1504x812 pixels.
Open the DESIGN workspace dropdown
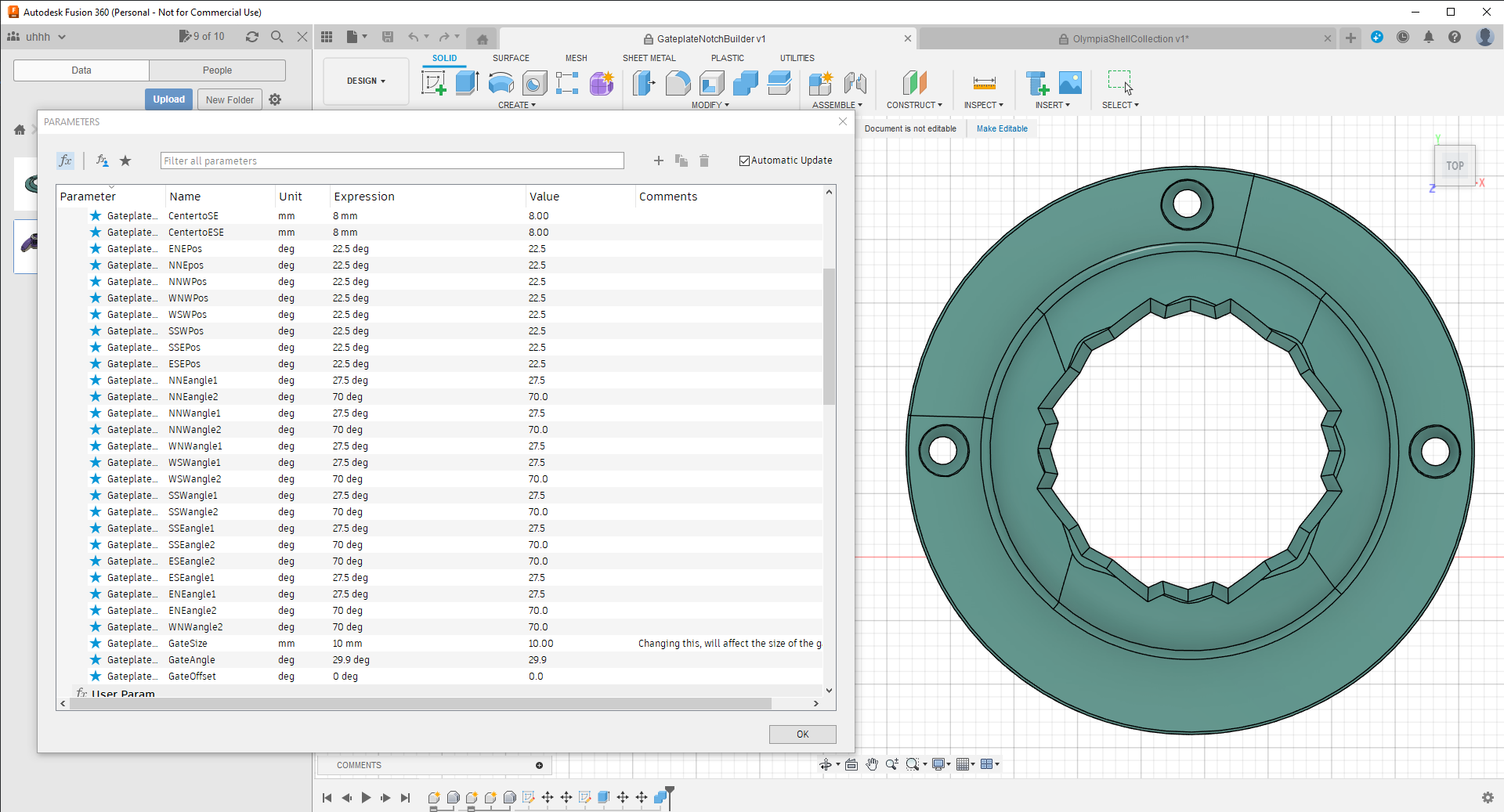pos(366,81)
